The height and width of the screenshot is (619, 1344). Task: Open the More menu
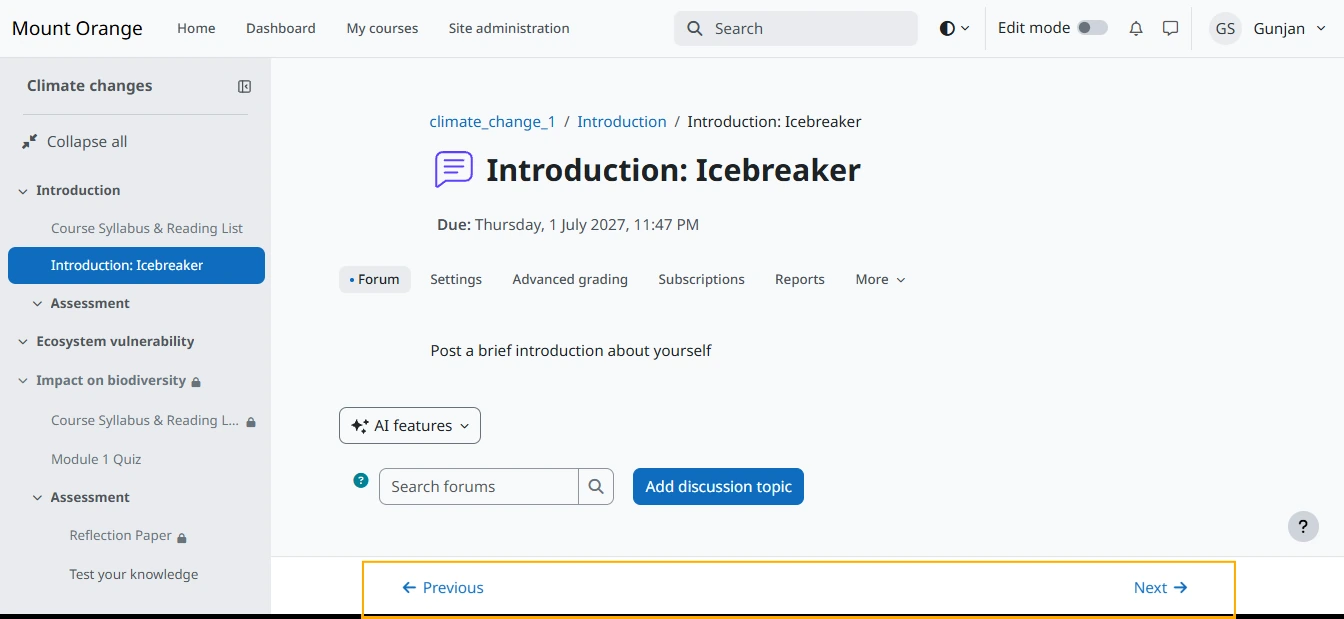point(880,280)
